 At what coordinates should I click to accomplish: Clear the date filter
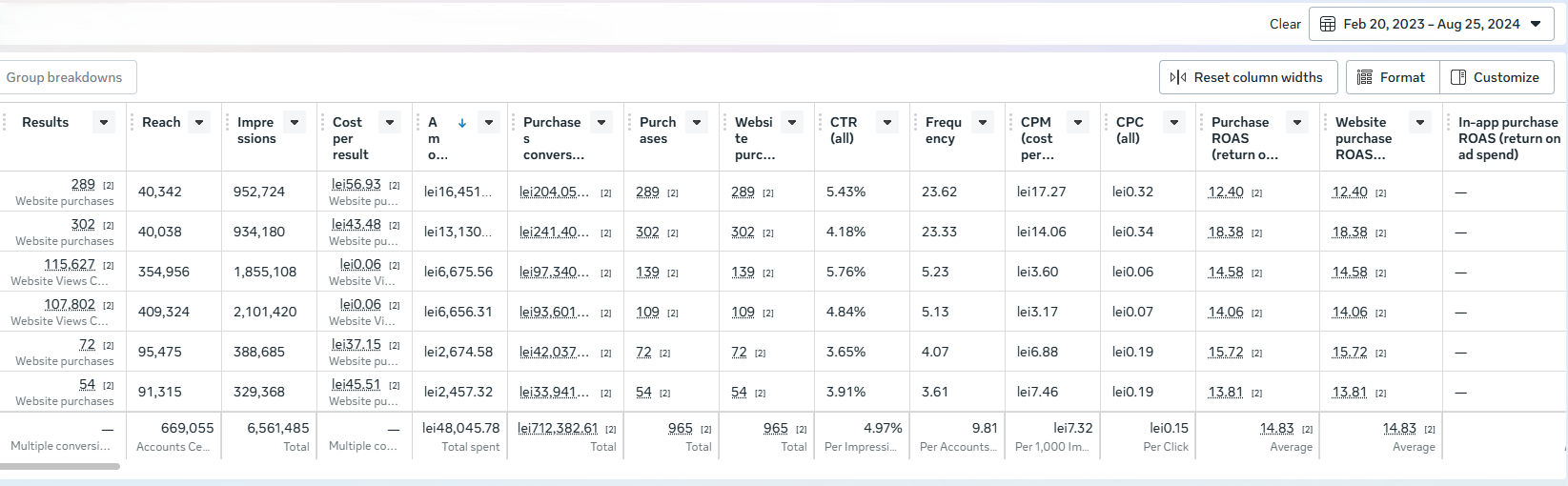coord(1285,24)
